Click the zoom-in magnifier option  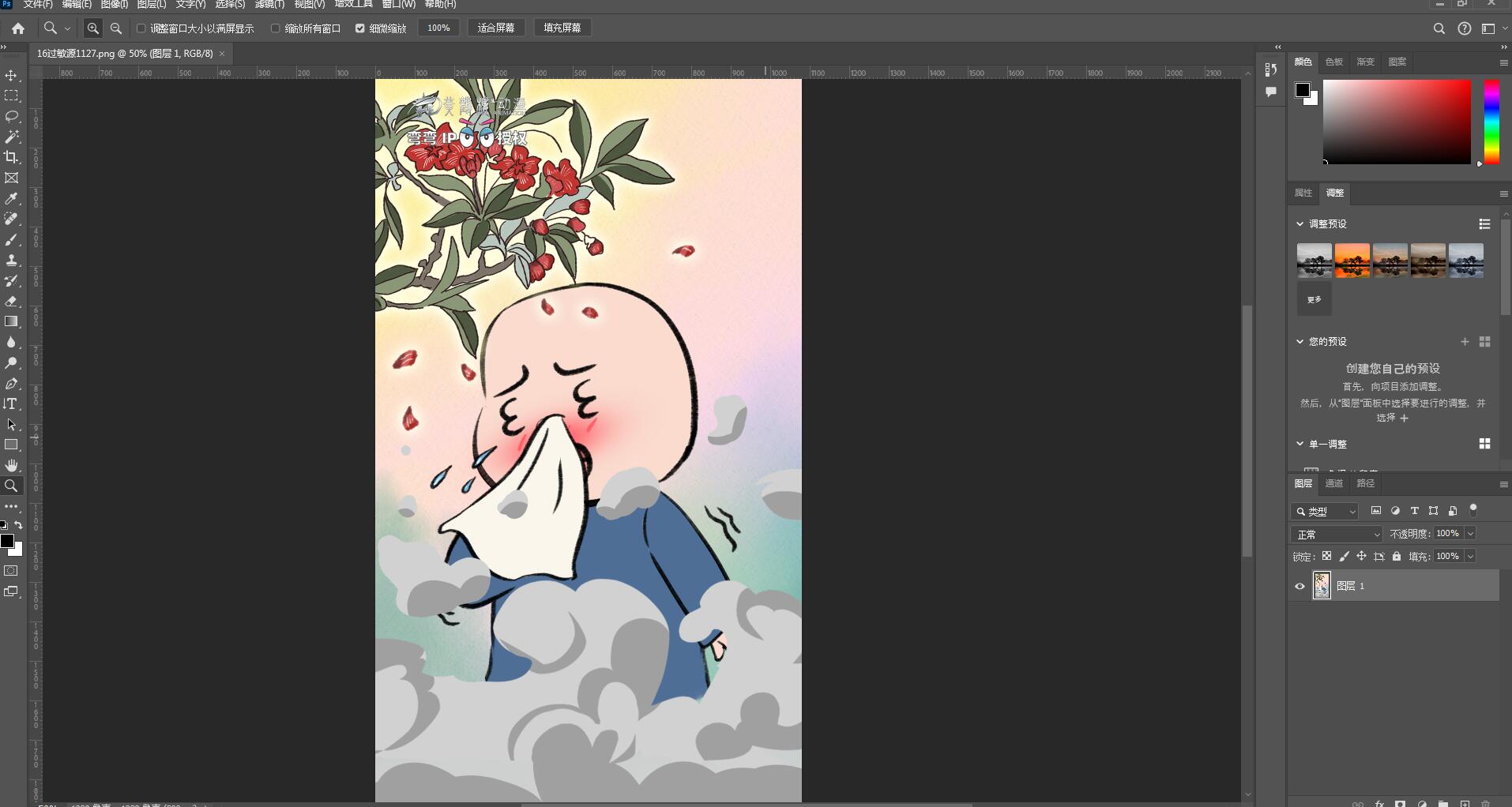pos(93,28)
